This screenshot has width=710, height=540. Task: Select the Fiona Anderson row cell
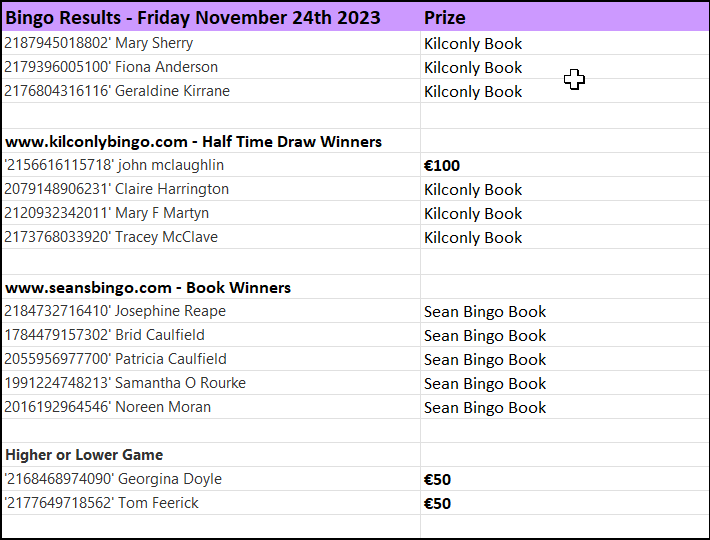[x=211, y=67]
